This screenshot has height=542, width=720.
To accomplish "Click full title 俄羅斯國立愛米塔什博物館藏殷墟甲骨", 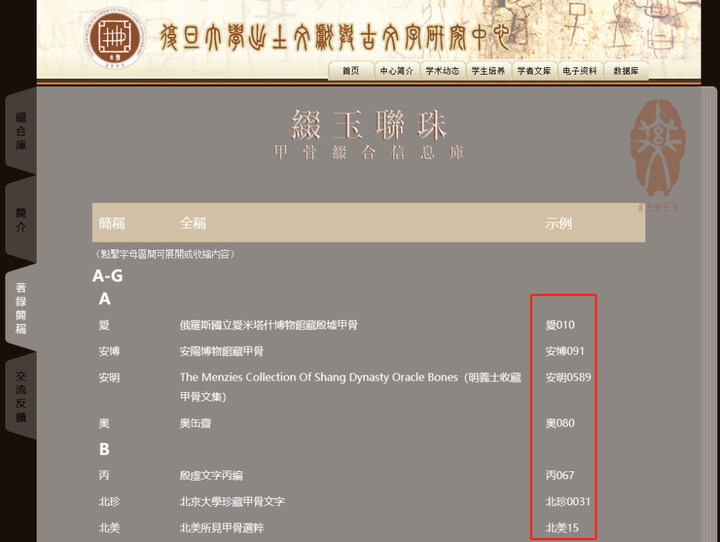I will click(269, 325).
